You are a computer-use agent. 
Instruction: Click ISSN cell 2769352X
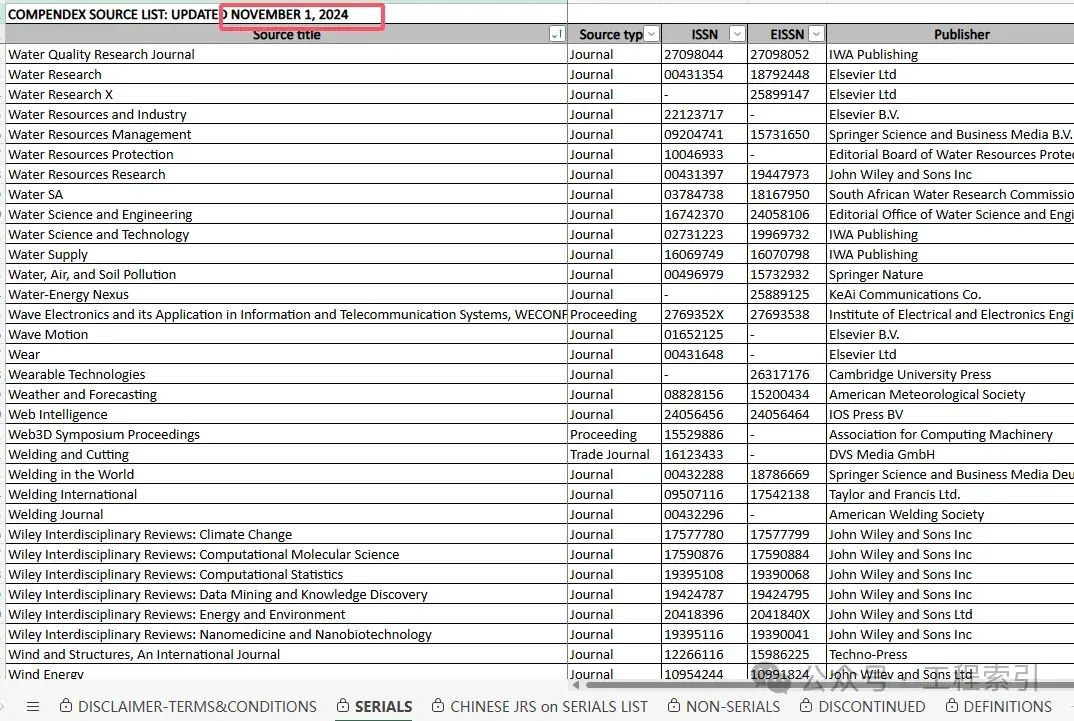tap(704, 314)
